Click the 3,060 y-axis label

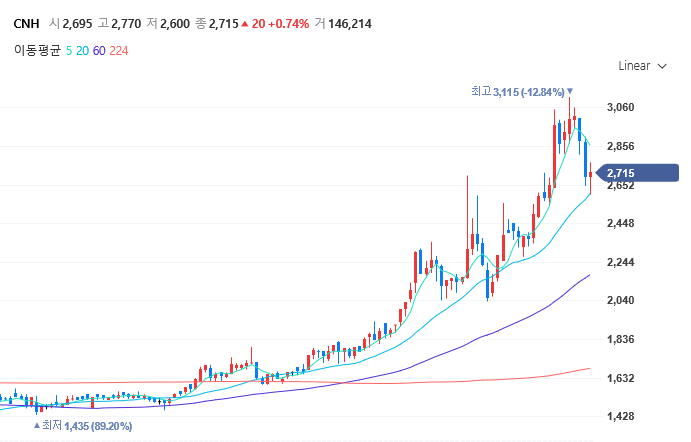(621, 107)
